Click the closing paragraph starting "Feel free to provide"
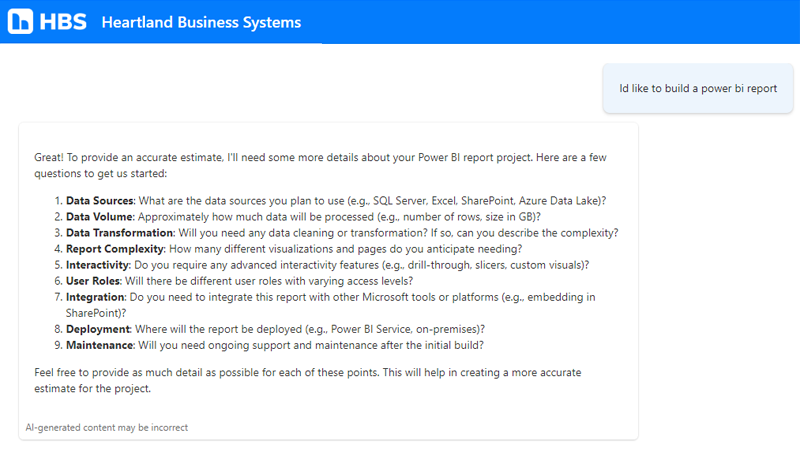 click(x=308, y=380)
